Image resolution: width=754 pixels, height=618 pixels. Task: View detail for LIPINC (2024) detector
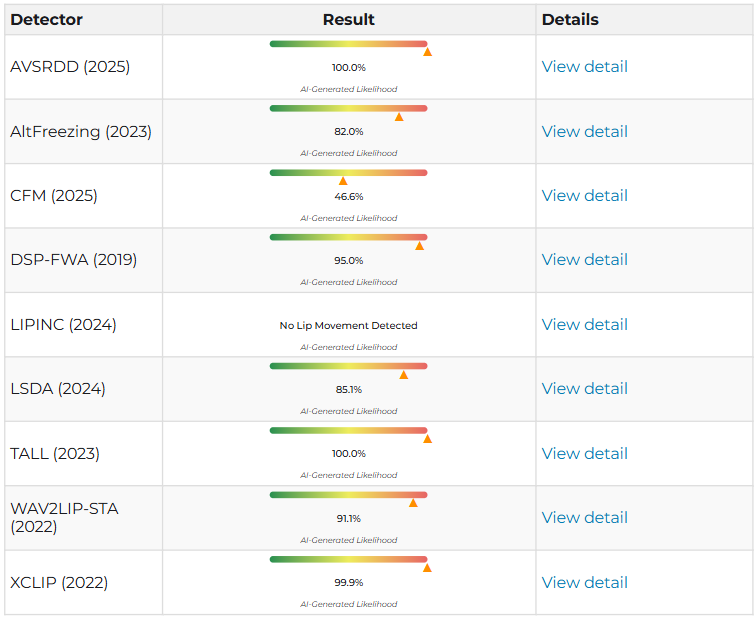[x=584, y=325]
